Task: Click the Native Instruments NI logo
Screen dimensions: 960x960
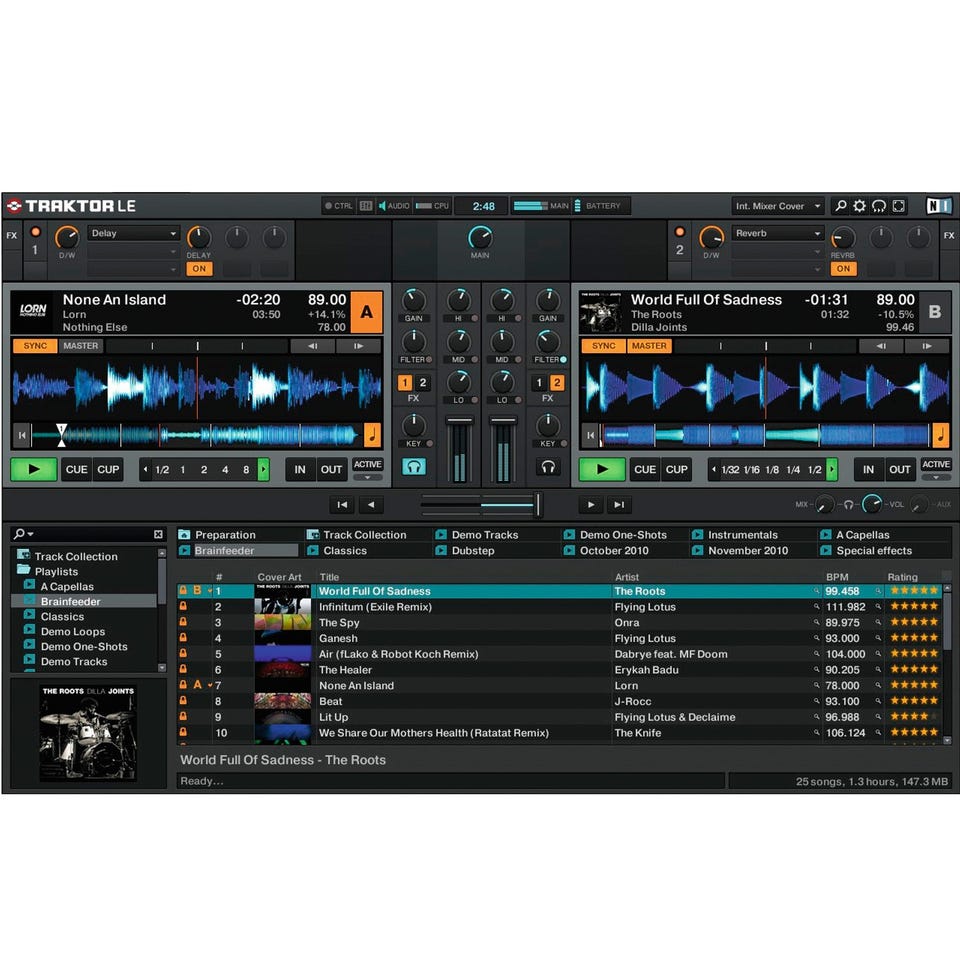Action: [939, 206]
